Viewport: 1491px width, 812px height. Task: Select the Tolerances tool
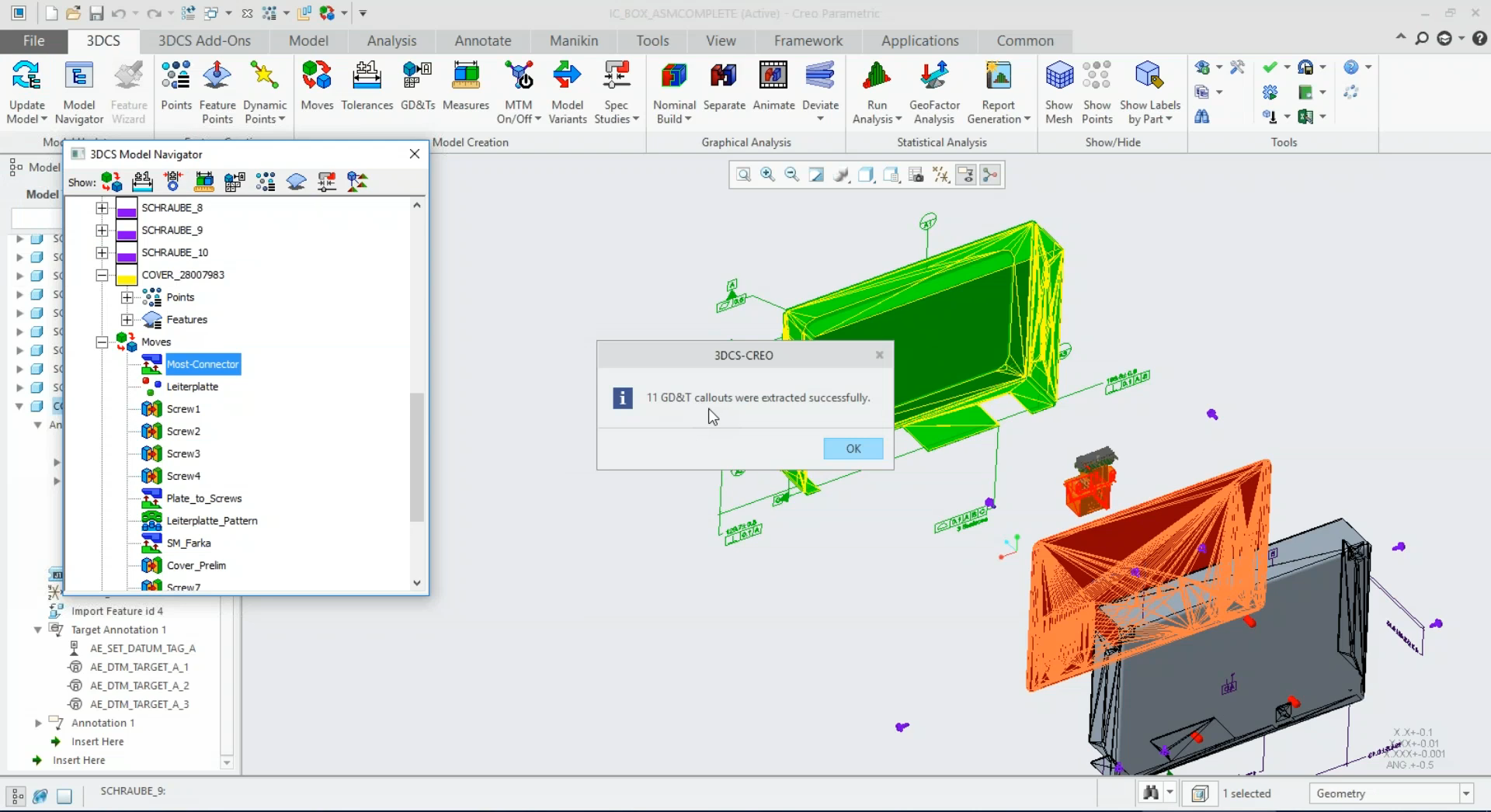[x=367, y=85]
